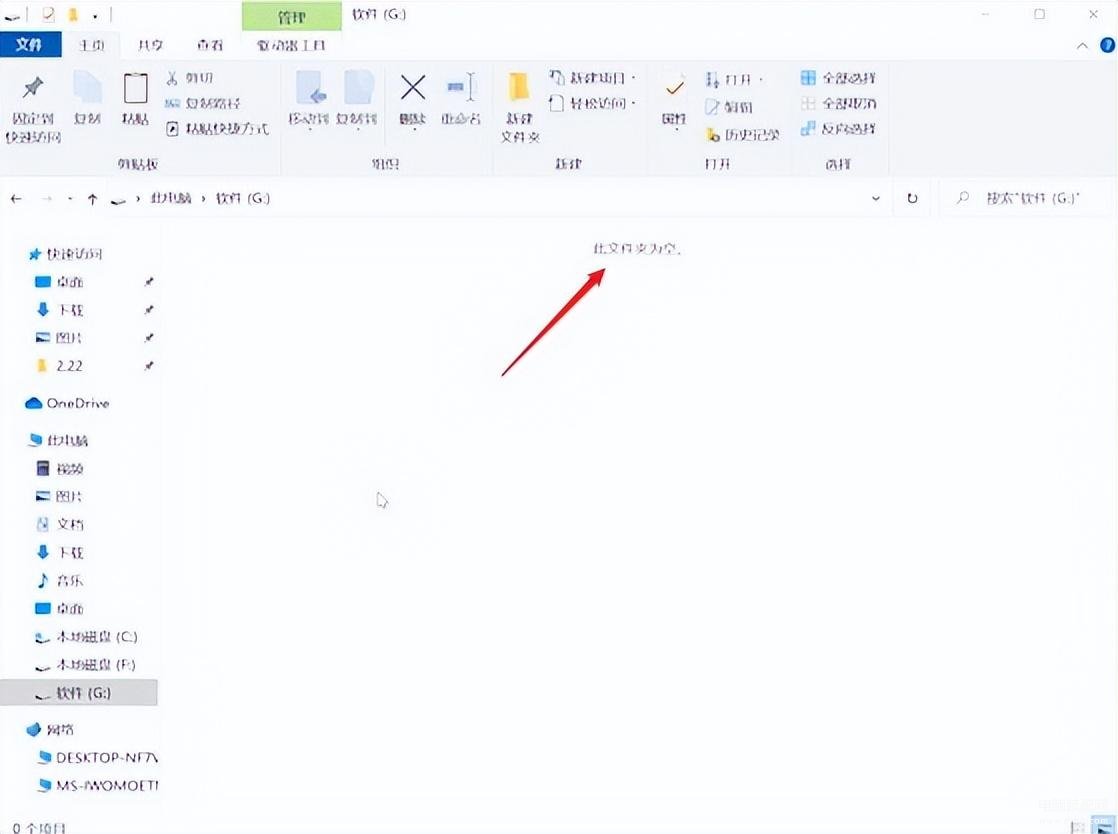Click the Paste clipboard icon
This screenshot has width=1118, height=834.
135,89
